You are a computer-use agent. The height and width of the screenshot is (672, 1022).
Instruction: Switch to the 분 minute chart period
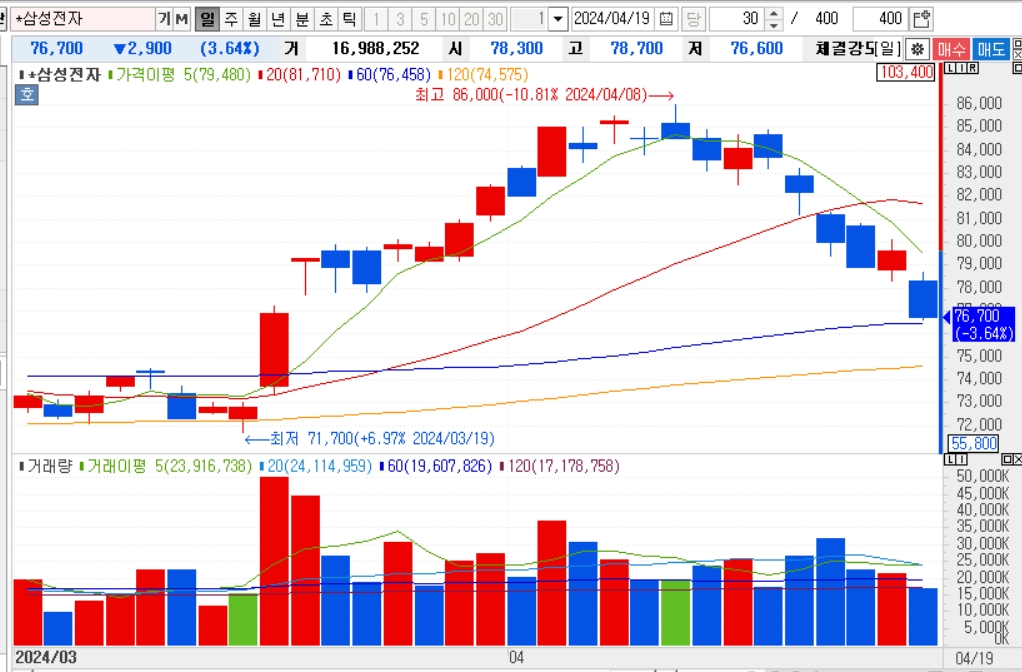[x=302, y=19]
